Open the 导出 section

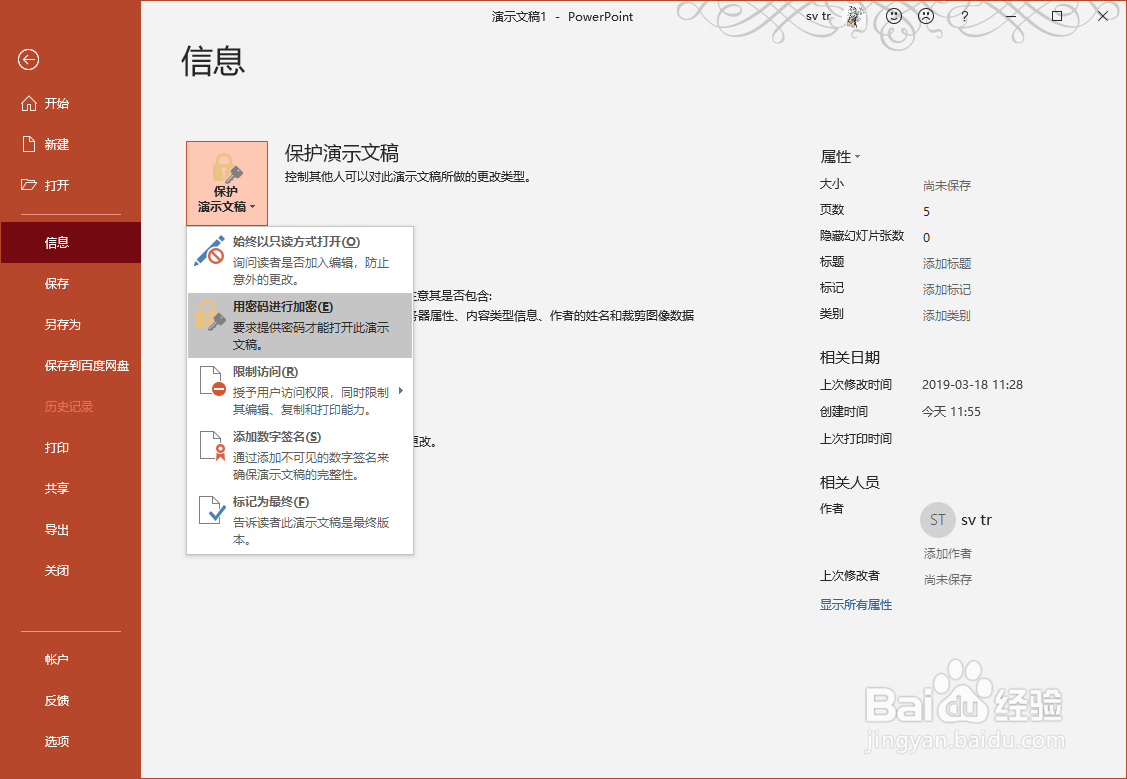56,529
